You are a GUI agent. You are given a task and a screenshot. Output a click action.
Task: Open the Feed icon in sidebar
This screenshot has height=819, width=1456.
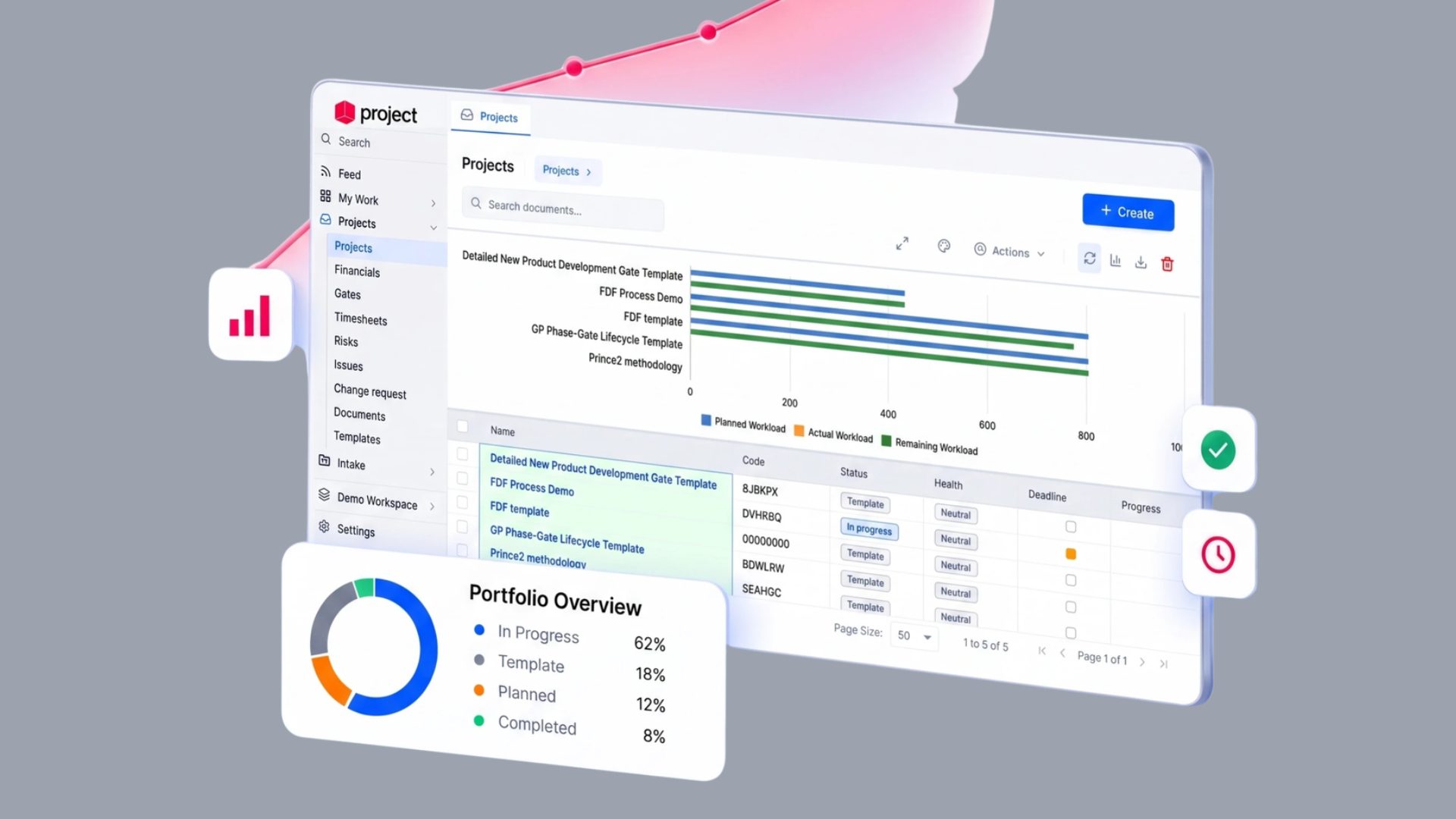(x=325, y=171)
